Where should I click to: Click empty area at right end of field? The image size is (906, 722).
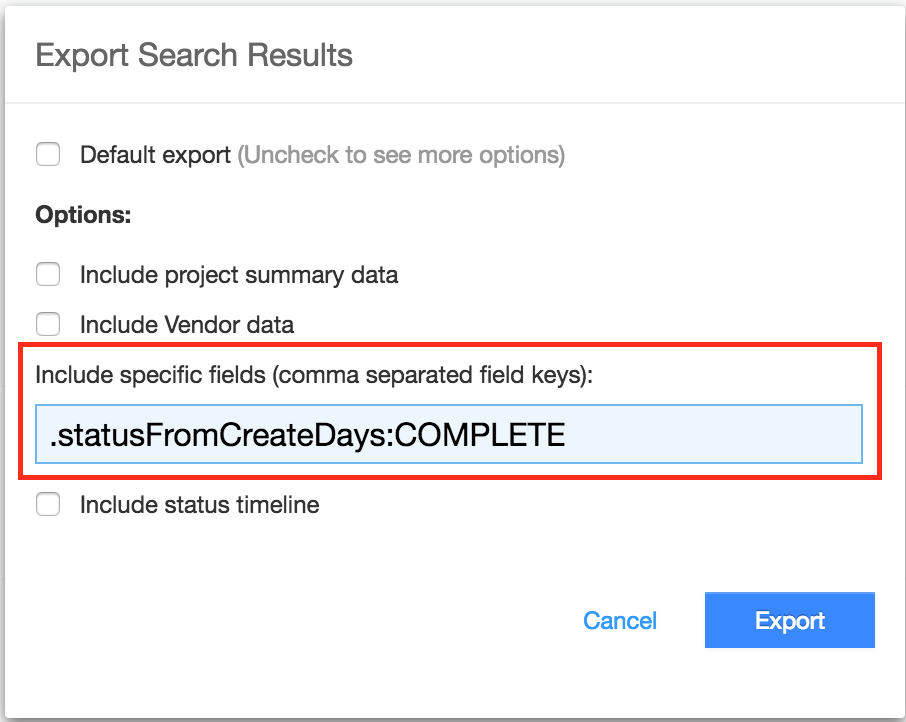760,435
